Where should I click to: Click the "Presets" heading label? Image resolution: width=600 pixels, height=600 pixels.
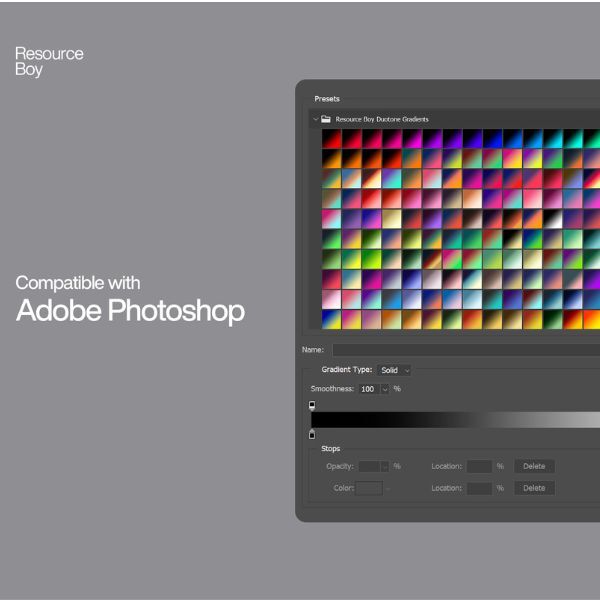tap(327, 99)
